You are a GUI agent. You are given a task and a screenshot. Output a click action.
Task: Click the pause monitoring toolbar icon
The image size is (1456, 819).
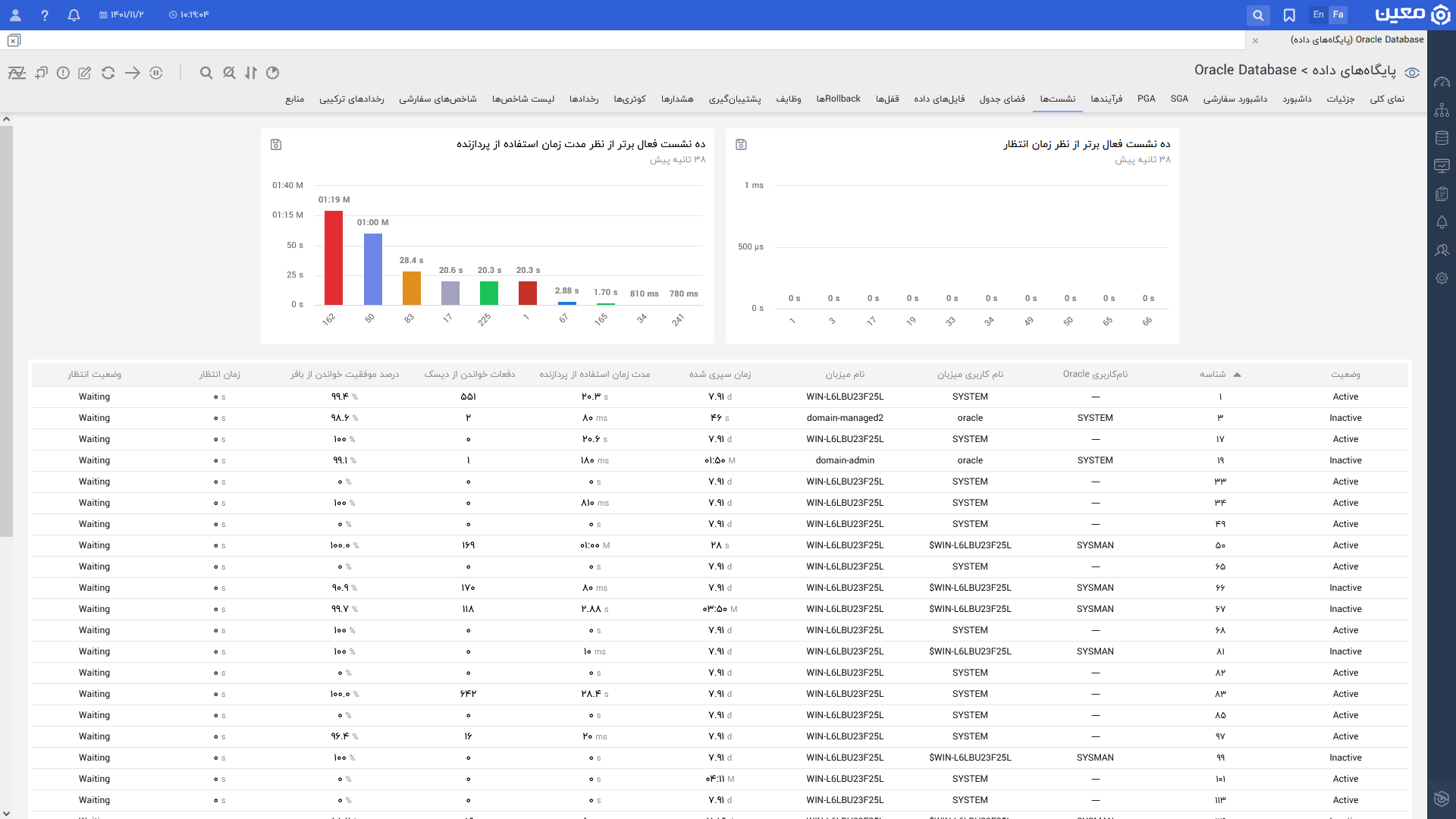(x=156, y=73)
